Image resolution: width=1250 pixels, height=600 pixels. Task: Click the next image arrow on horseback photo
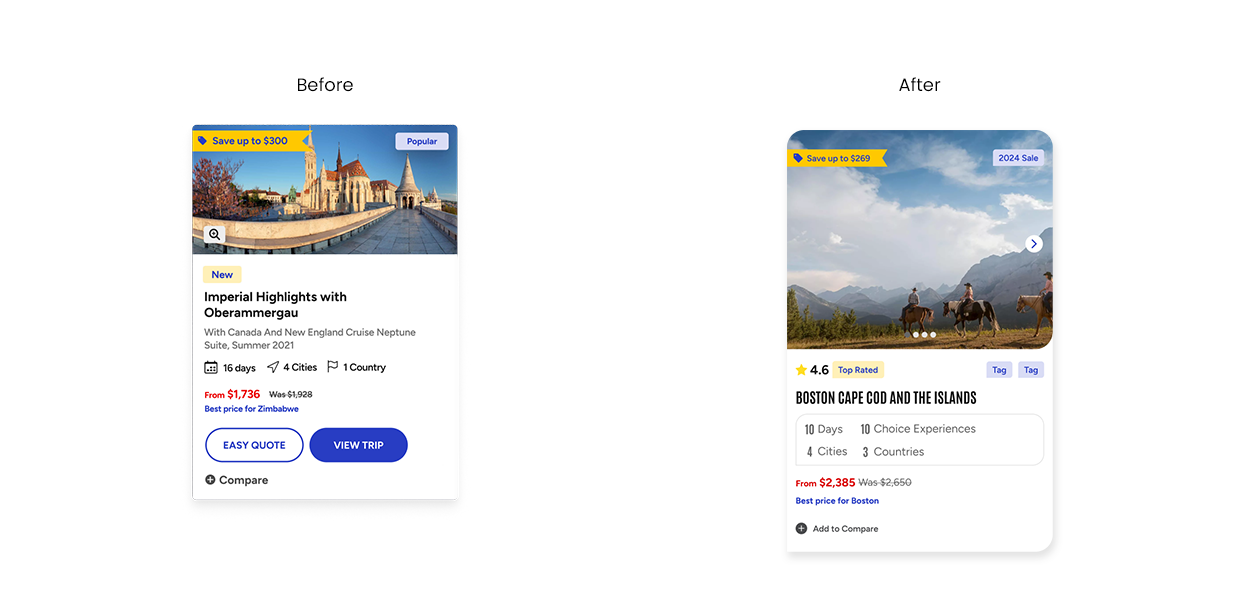click(1034, 244)
